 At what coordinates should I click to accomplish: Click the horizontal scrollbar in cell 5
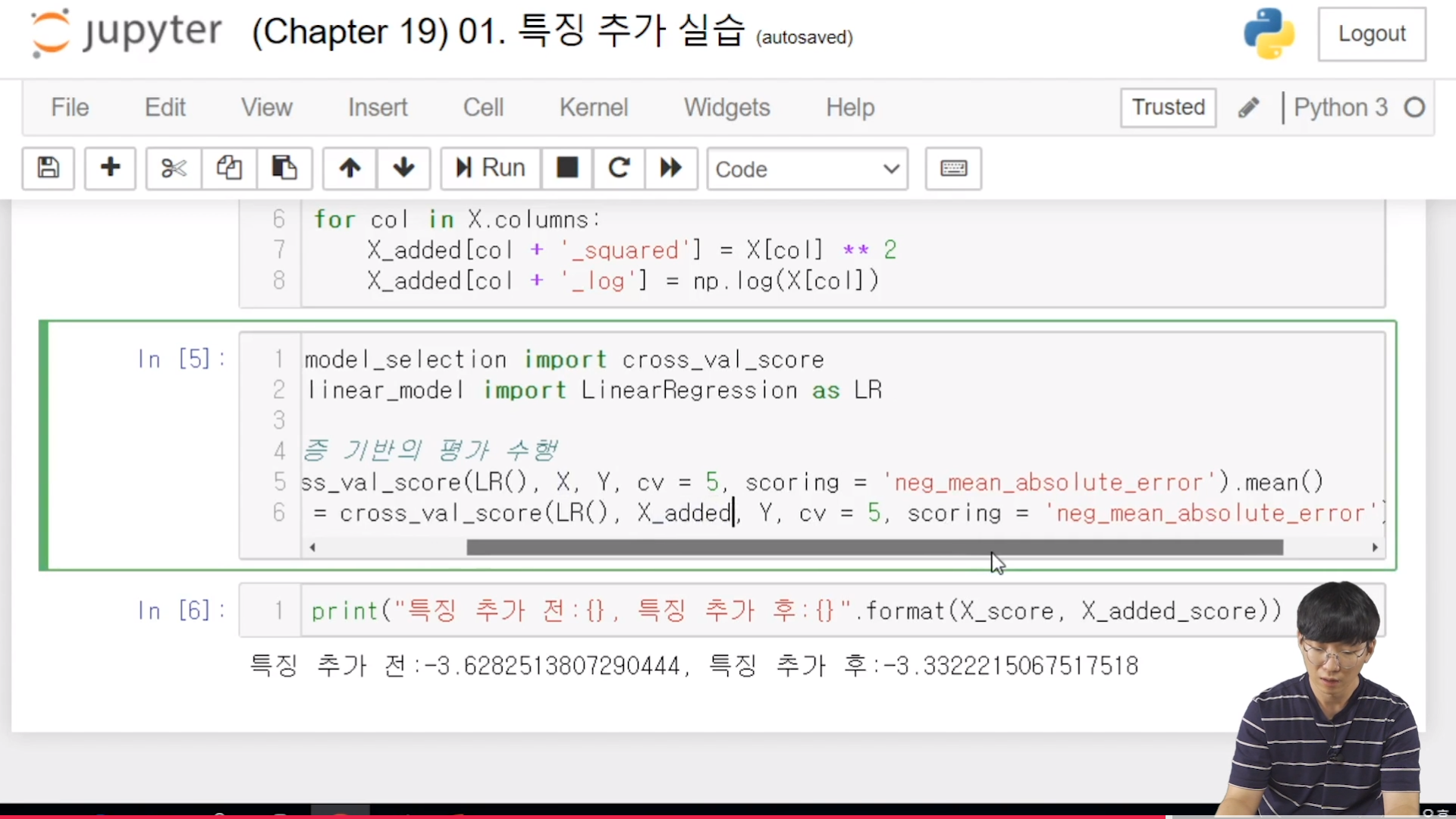coord(874,548)
